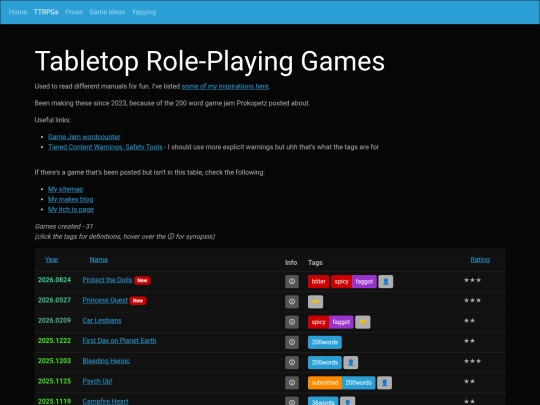Open Car Lesbians game page
This screenshot has height=405, width=540.
click(102, 321)
